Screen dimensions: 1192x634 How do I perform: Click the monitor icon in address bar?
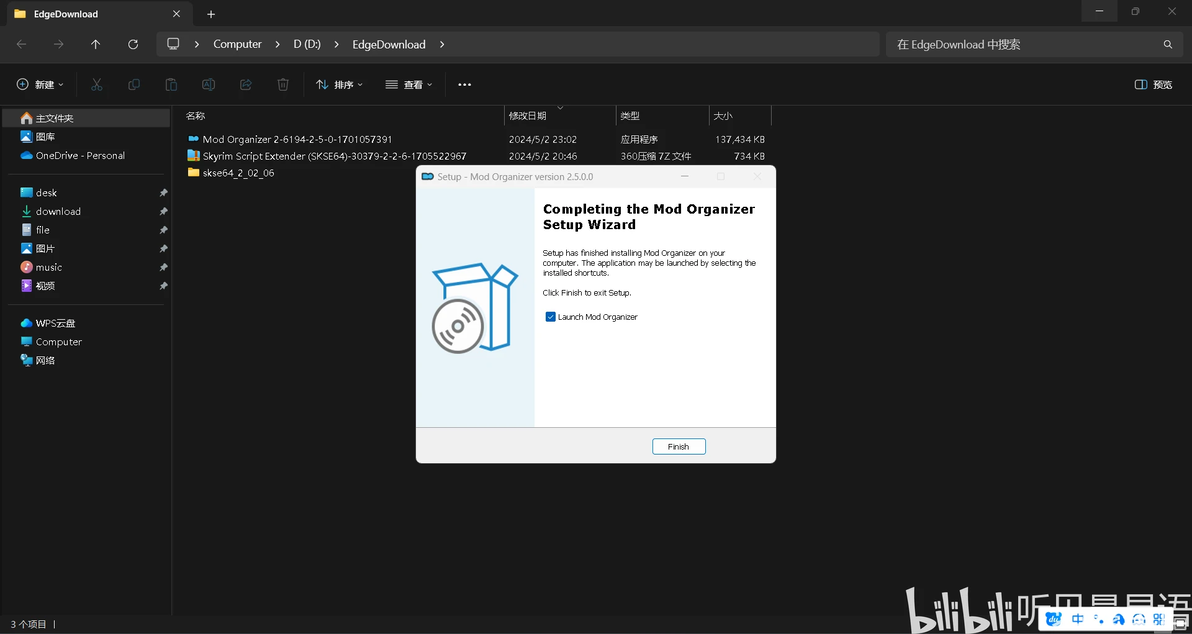(x=173, y=44)
